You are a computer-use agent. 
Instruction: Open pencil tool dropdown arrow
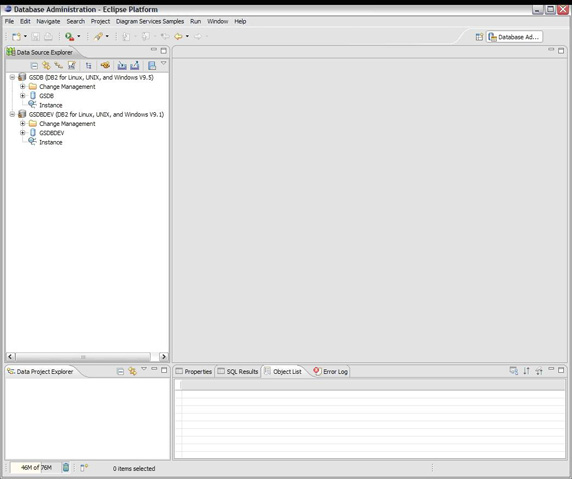tap(107, 36)
